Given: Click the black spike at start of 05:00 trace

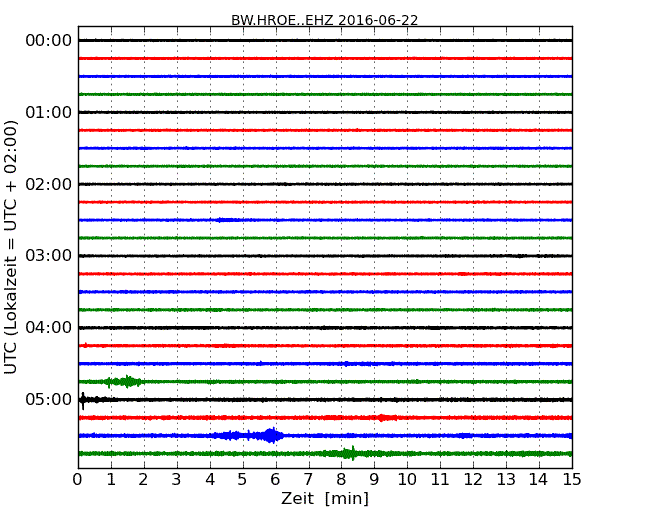Looking at the screenshot, I should (x=83, y=400).
